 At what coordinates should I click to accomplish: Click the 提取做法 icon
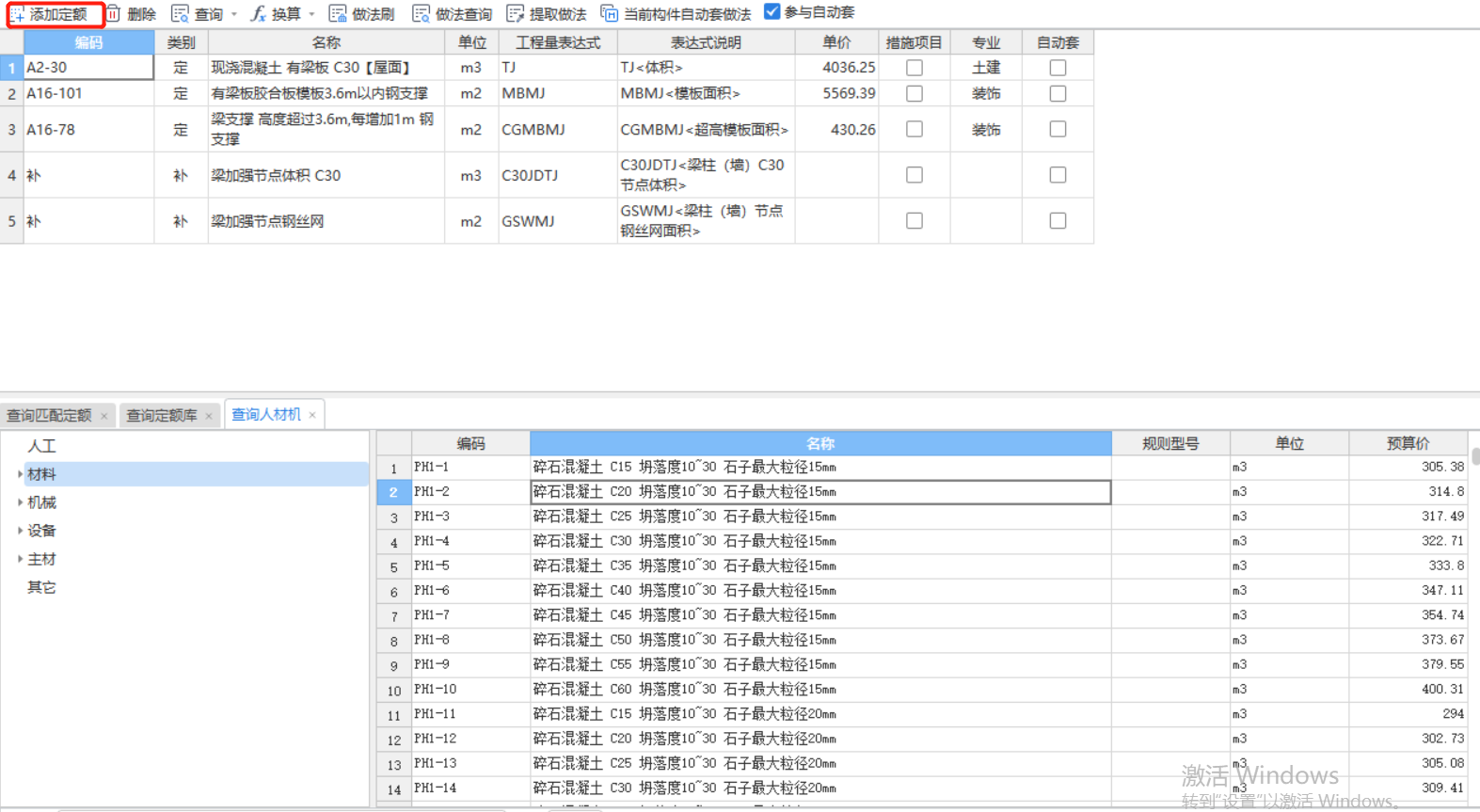pos(515,13)
